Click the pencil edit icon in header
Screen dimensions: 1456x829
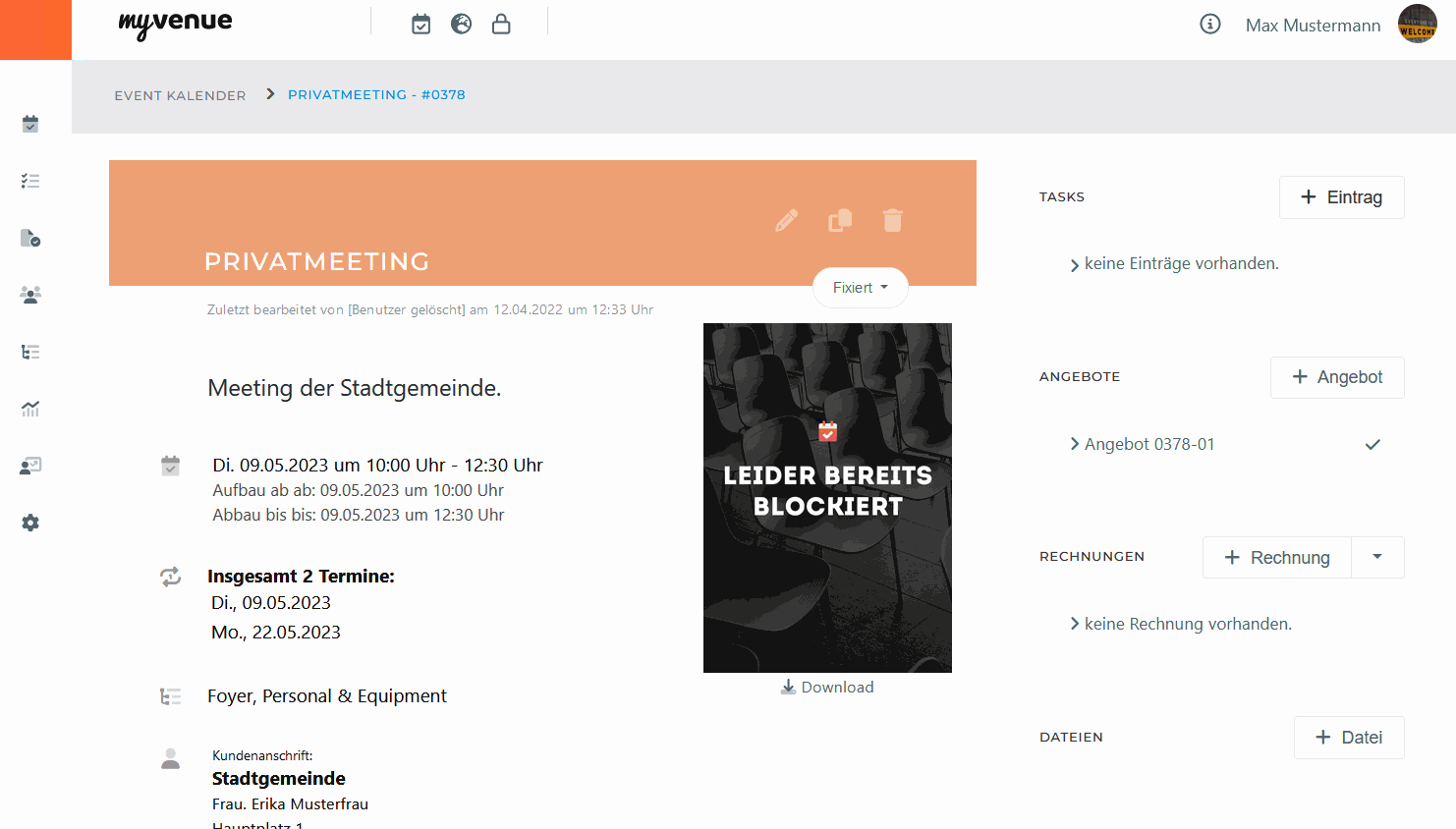(x=786, y=220)
